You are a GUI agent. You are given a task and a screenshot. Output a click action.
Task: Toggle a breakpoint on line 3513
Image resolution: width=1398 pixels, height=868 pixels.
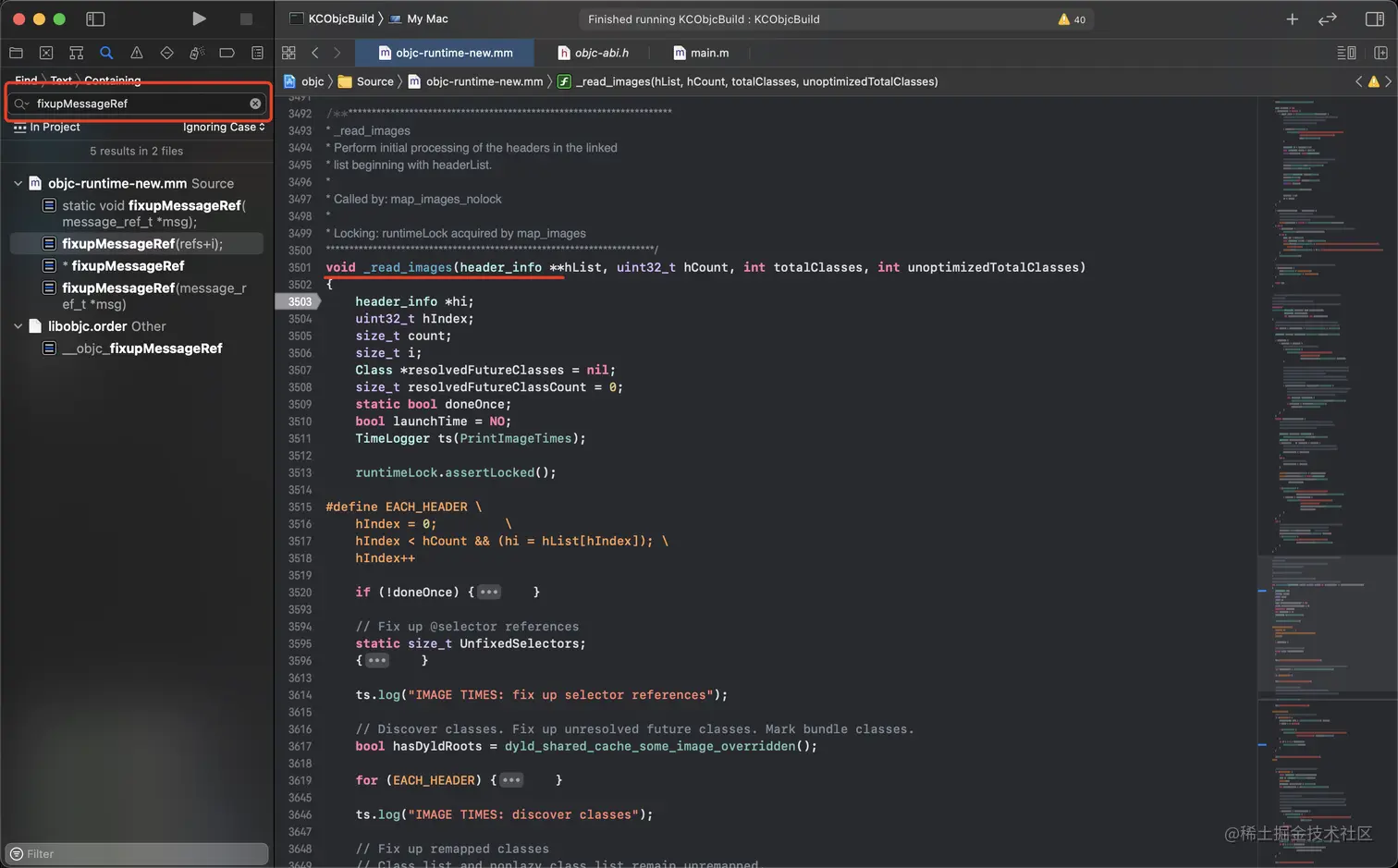click(x=300, y=472)
